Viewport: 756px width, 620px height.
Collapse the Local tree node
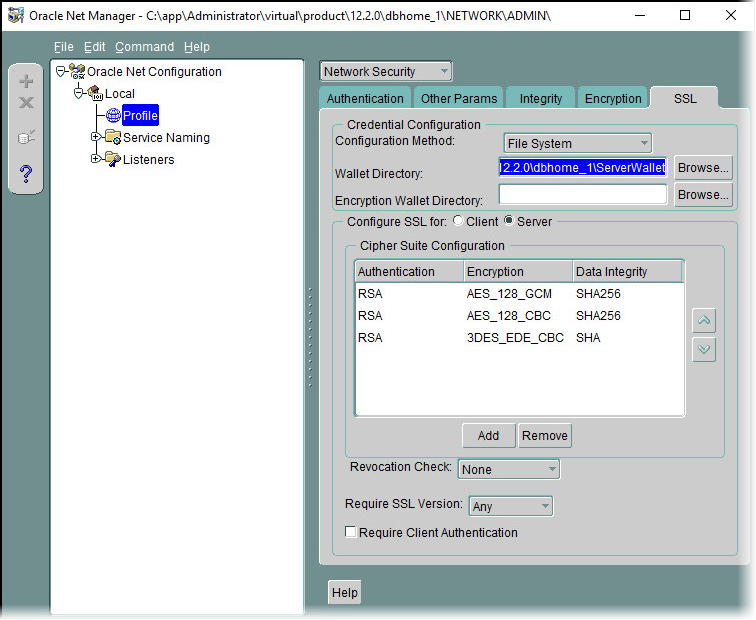[78, 94]
